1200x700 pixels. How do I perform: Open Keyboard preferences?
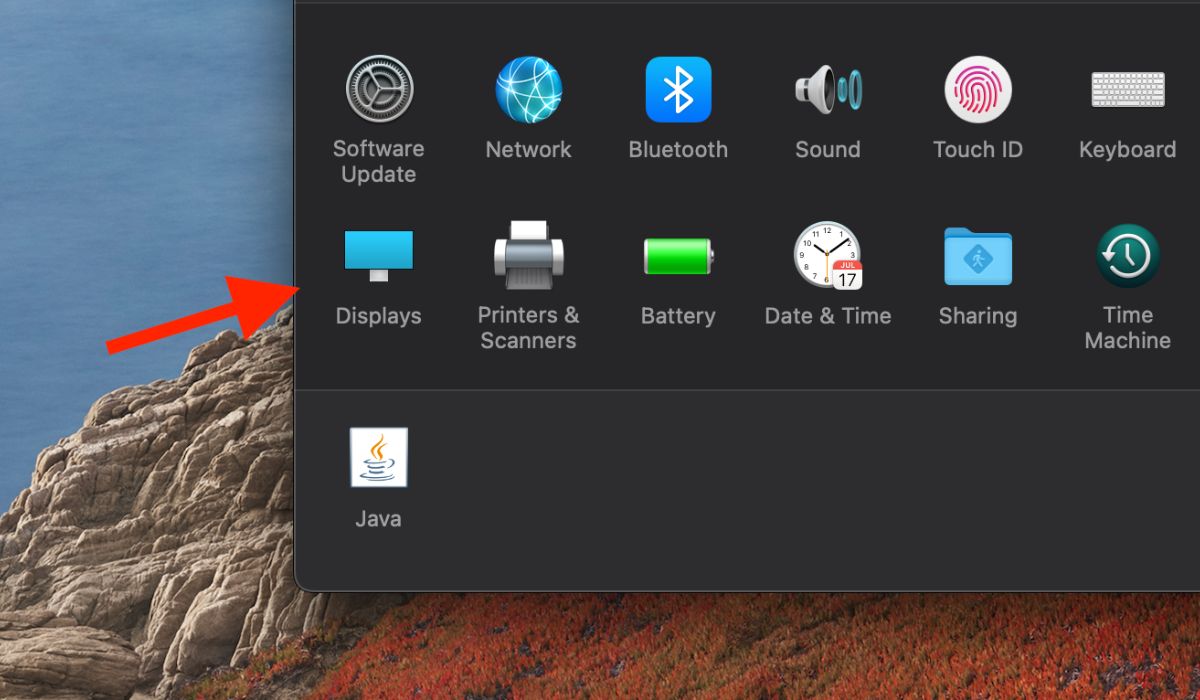coord(1127,88)
